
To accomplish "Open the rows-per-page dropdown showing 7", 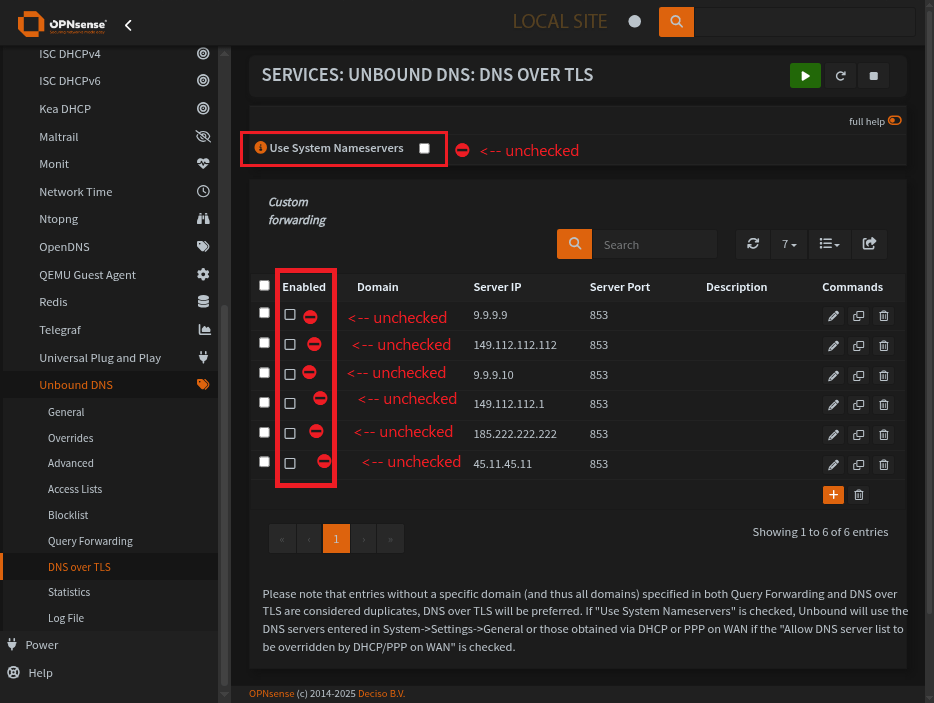I will tap(789, 244).
